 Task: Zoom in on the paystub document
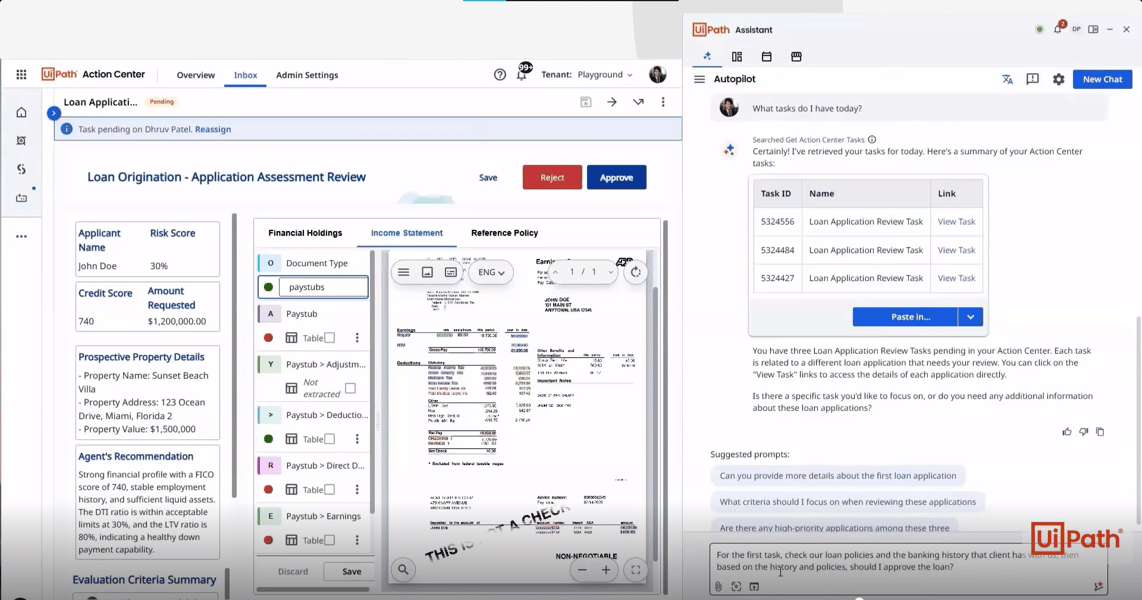tap(606, 570)
